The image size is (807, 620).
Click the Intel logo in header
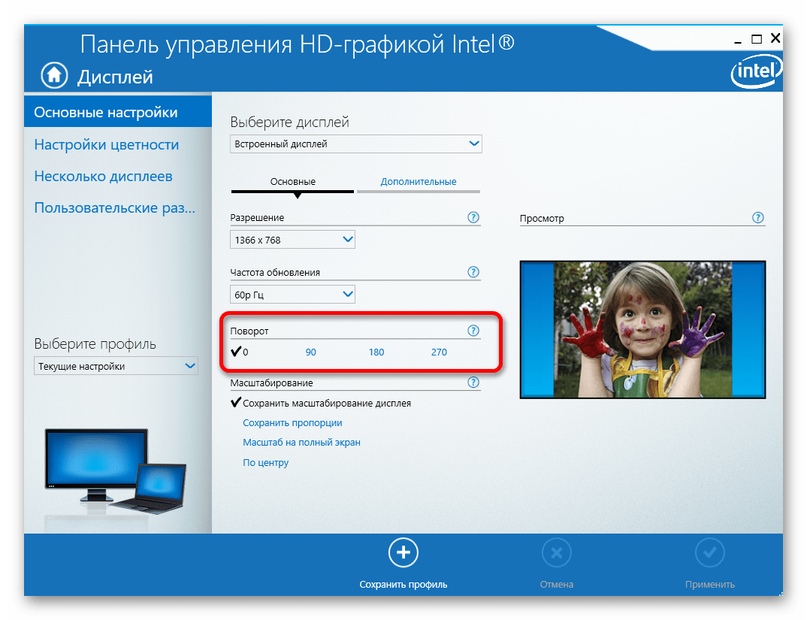tap(757, 72)
